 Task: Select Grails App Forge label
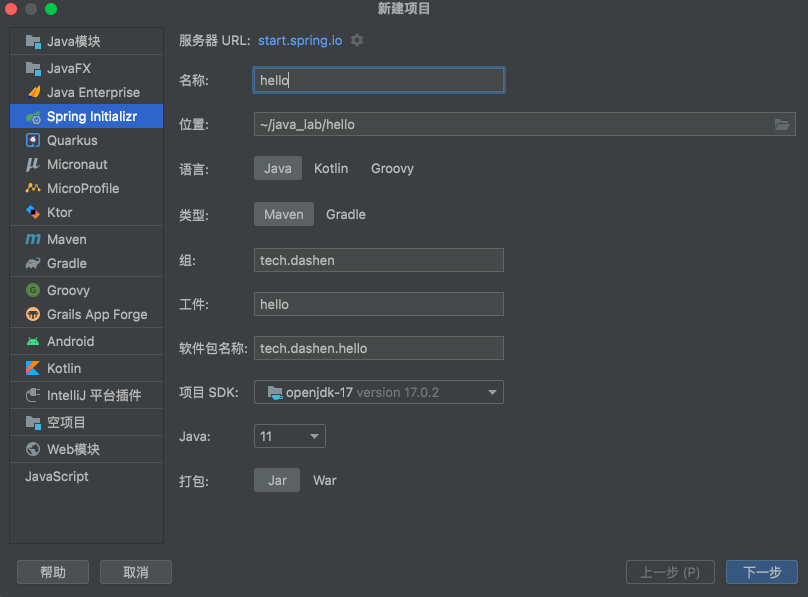click(x=97, y=314)
